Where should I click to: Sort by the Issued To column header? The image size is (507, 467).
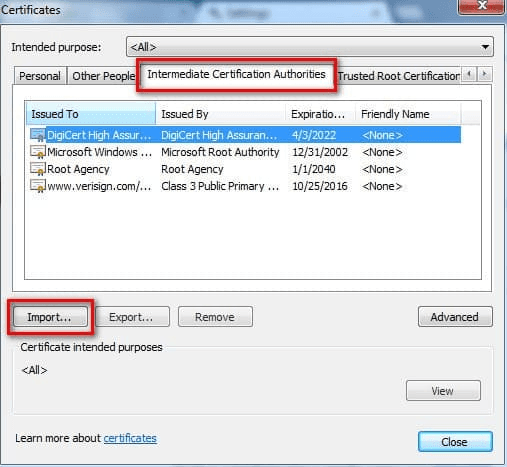tap(91, 114)
